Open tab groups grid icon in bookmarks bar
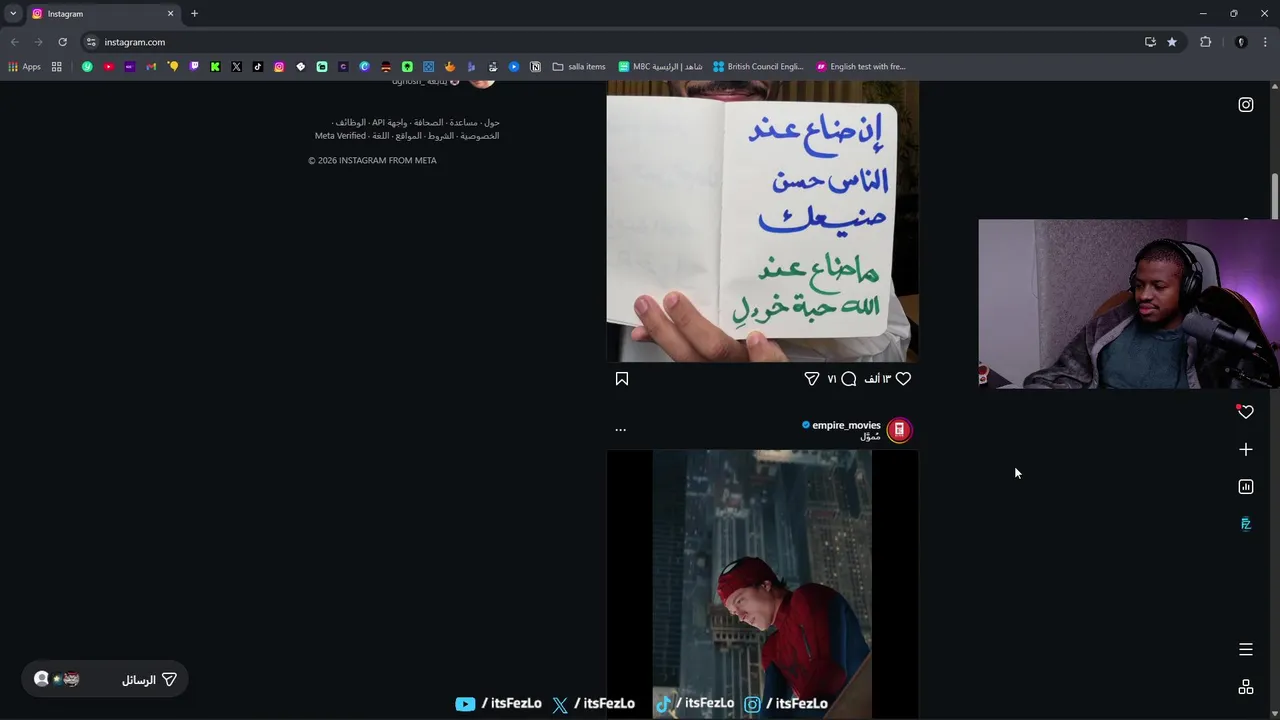1280x720 pixels. click(x=57, y=67)
